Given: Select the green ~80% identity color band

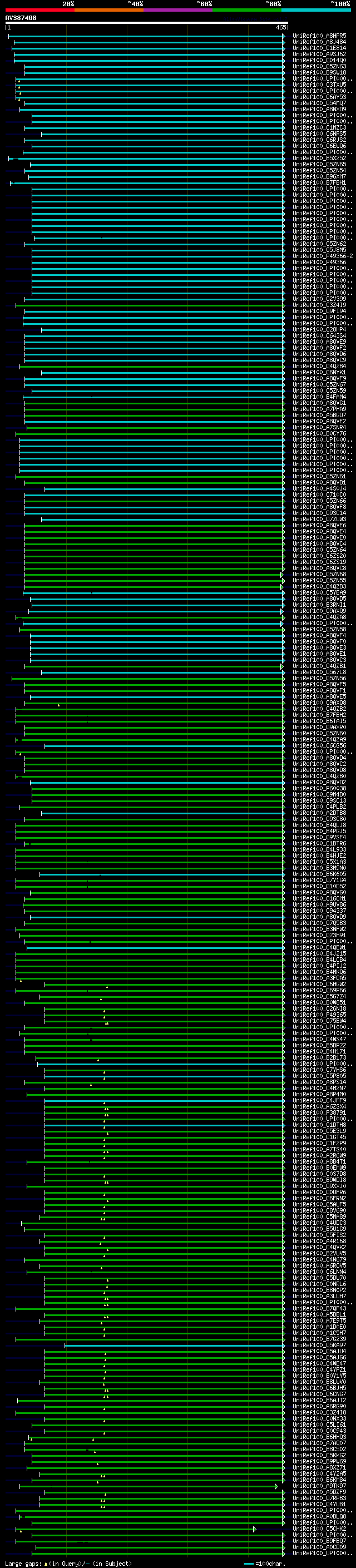Looking at the screenshot, I should click(247, 10).
